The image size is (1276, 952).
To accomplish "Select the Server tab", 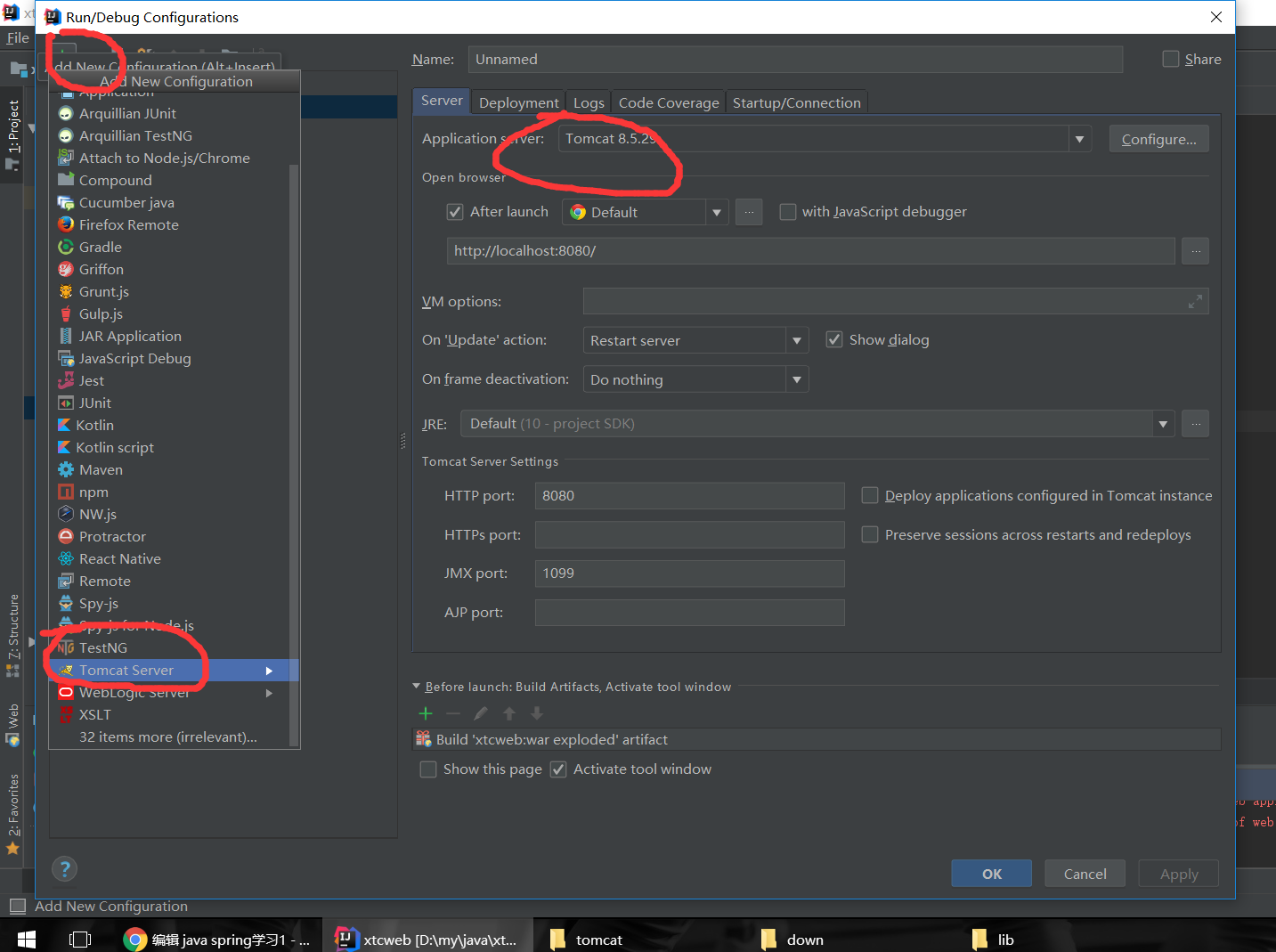I will coord(442,101).
